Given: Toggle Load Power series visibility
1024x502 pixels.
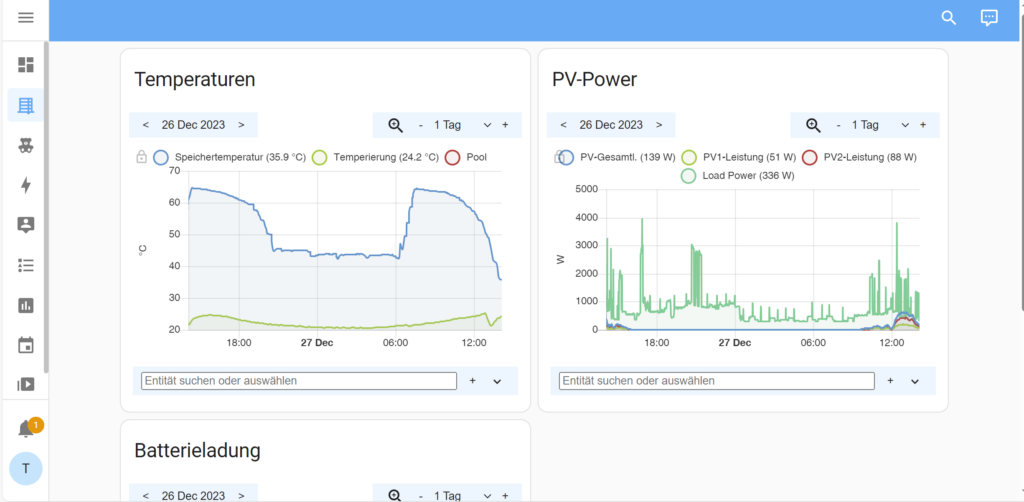Looking at the screenshot, I should (688, 176).
